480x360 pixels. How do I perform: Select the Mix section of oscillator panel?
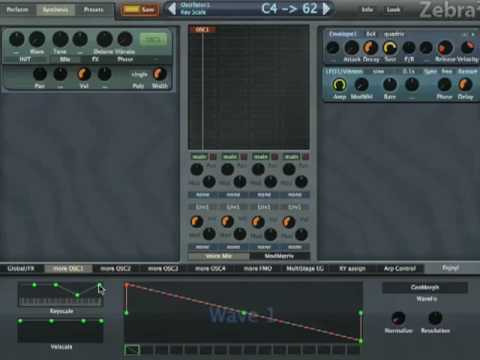(65, 59)
